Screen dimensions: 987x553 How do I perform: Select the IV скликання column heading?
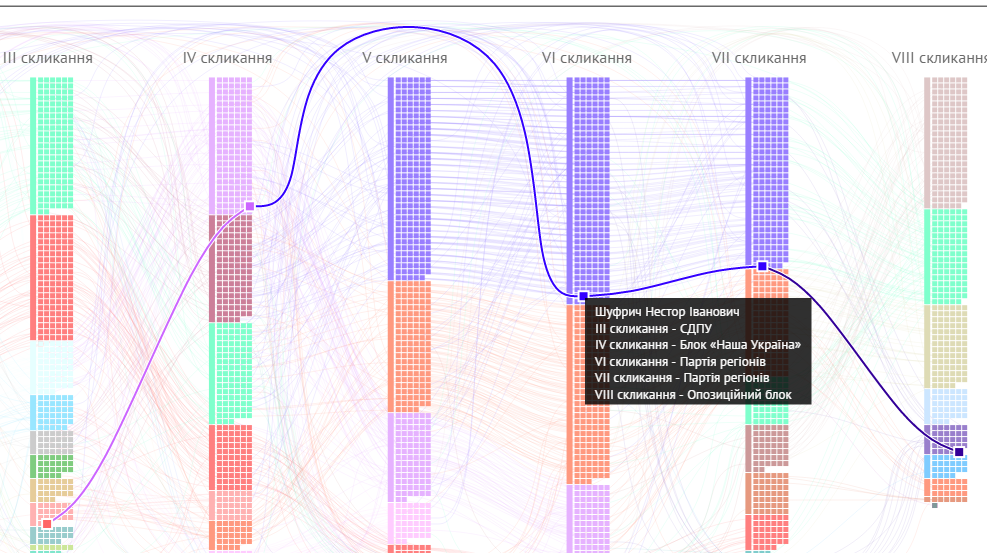point(227,58)
